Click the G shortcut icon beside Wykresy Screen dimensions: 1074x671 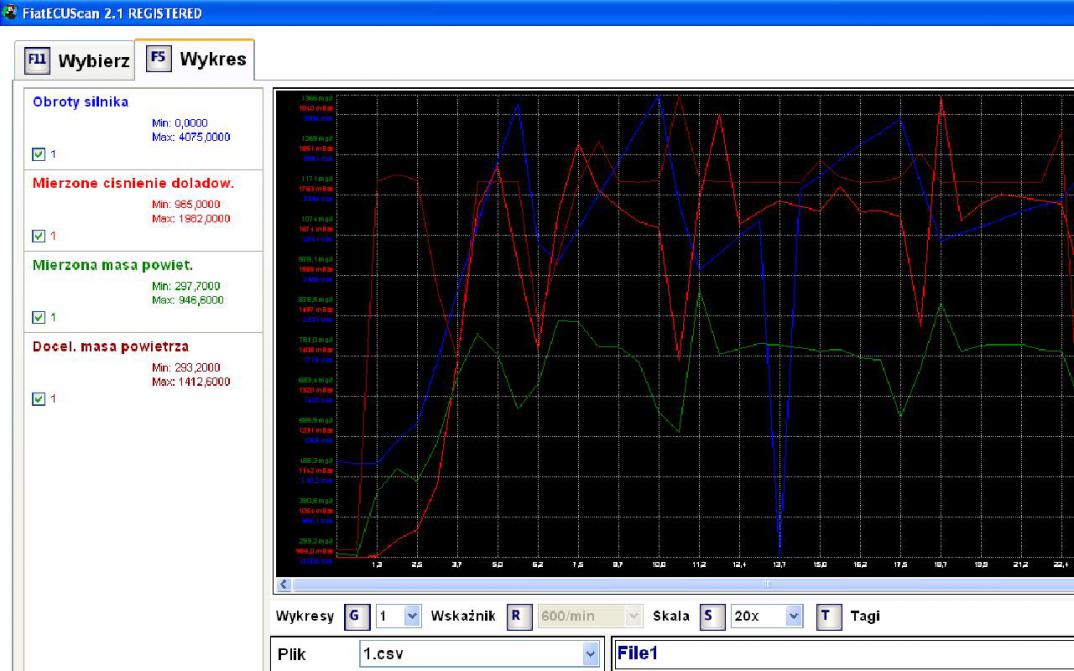(355, 616)
